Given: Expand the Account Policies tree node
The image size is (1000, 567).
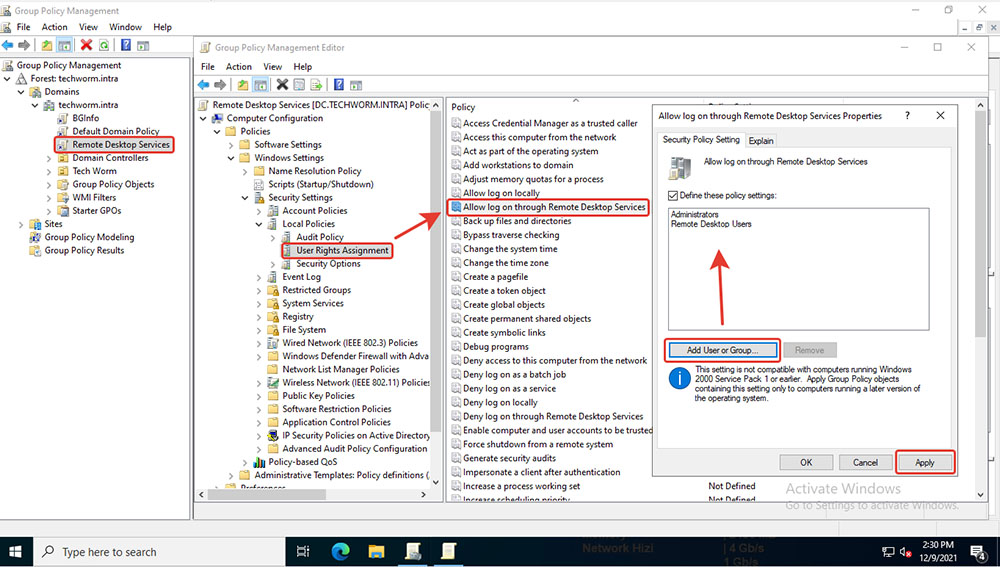Looking at the screenshot, I should coord(273,211).
